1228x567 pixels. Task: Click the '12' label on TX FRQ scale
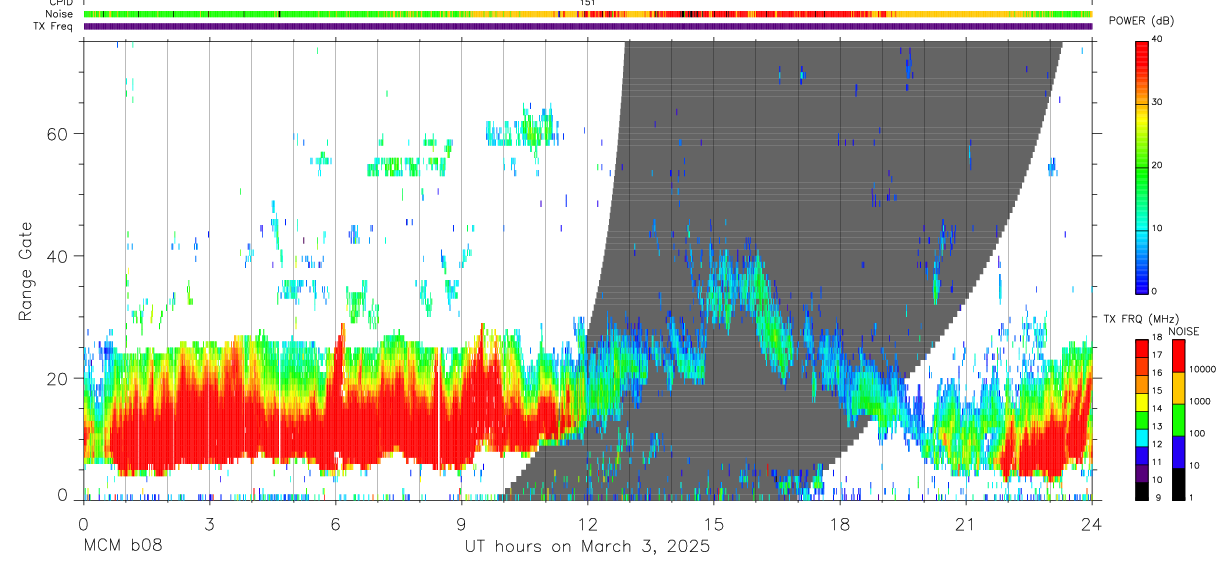(x=1158, y=444)
